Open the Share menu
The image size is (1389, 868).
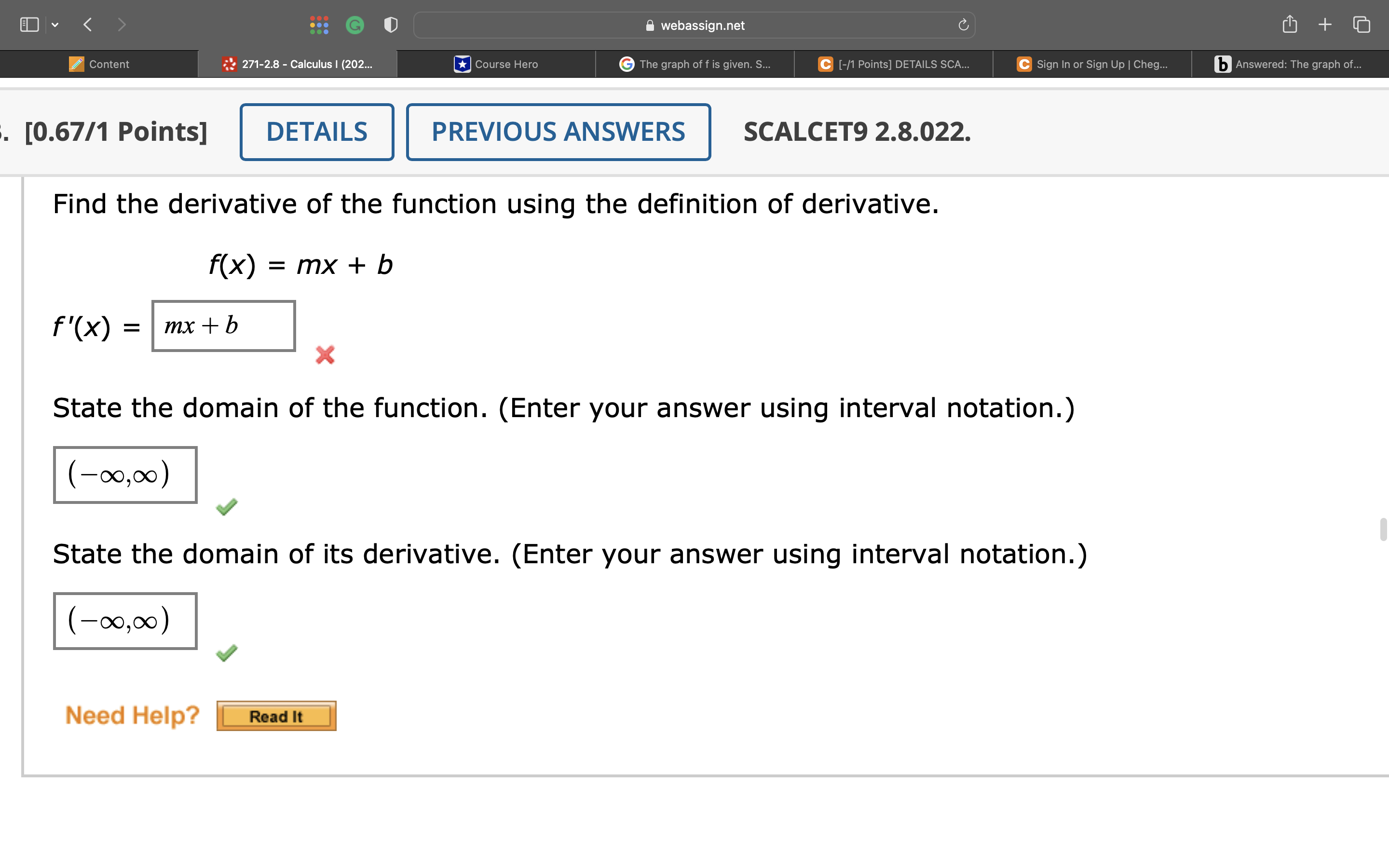pos(1289,24)
